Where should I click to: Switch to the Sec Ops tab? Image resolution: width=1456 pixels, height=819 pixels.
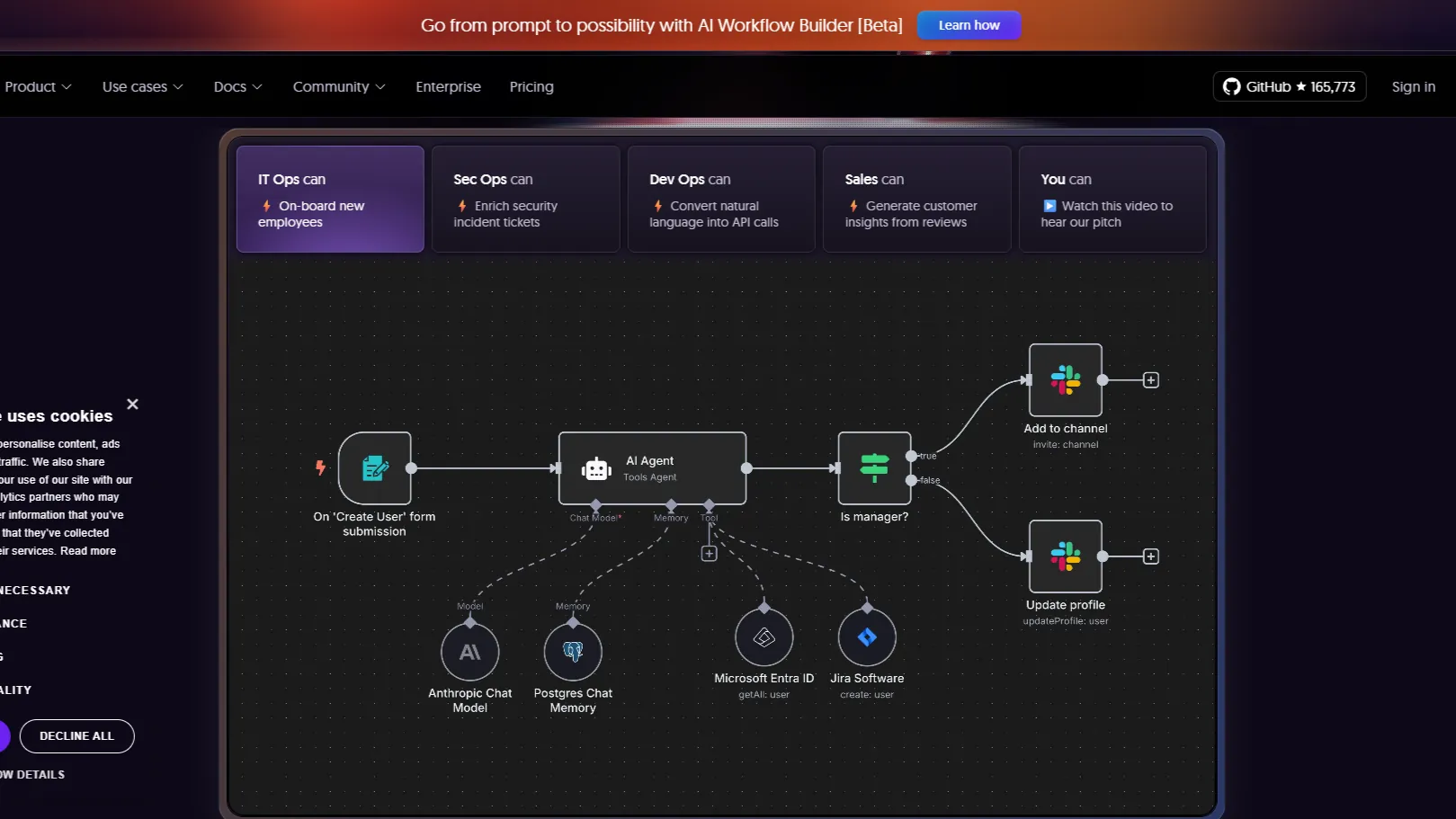525,200
